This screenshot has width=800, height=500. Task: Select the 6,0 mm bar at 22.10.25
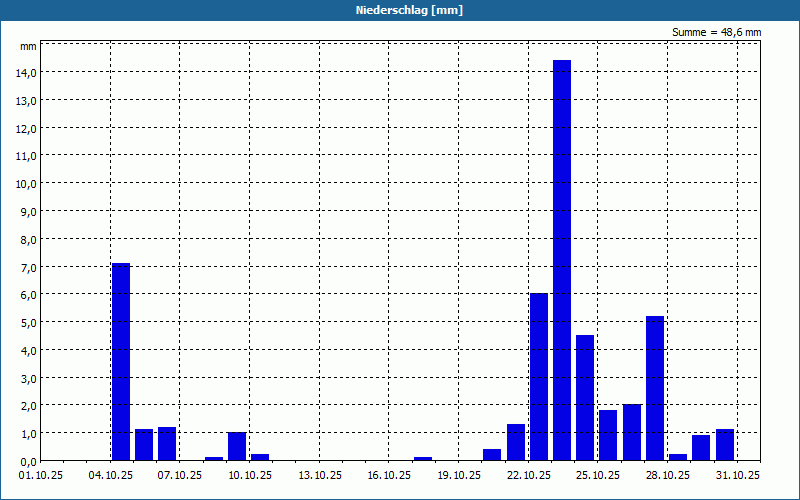click(x=539, y=377)
